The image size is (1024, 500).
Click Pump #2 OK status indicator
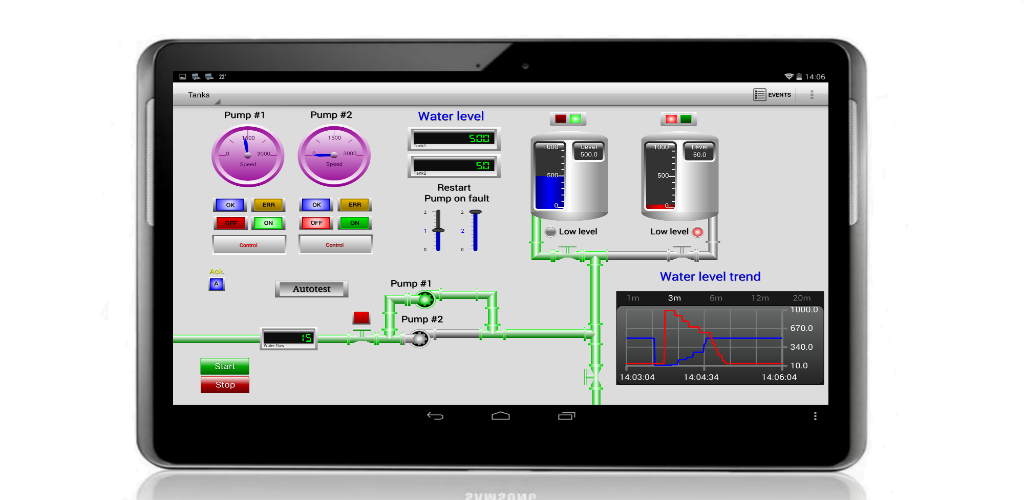(x=316, y=205)
